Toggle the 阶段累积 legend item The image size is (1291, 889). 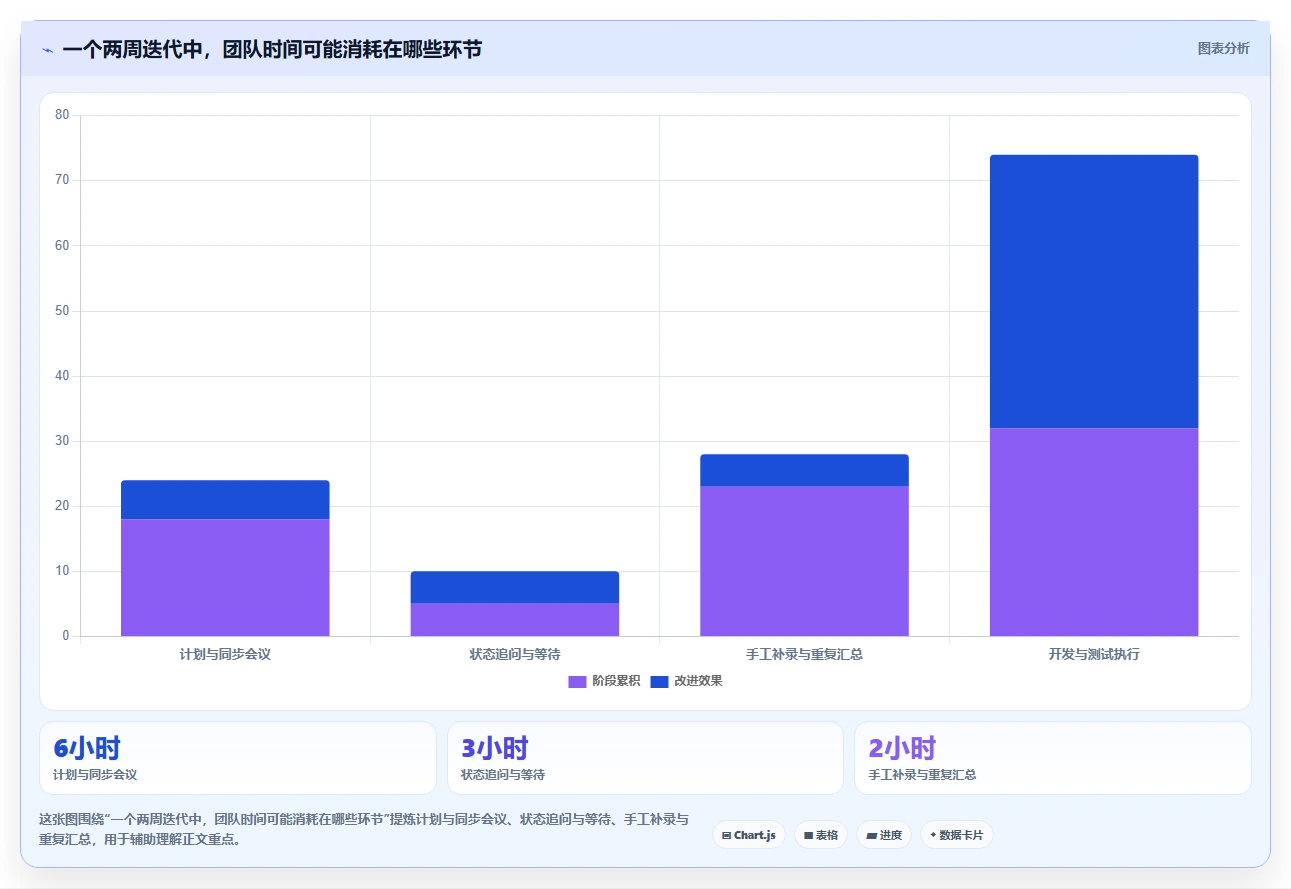point(604,681)
